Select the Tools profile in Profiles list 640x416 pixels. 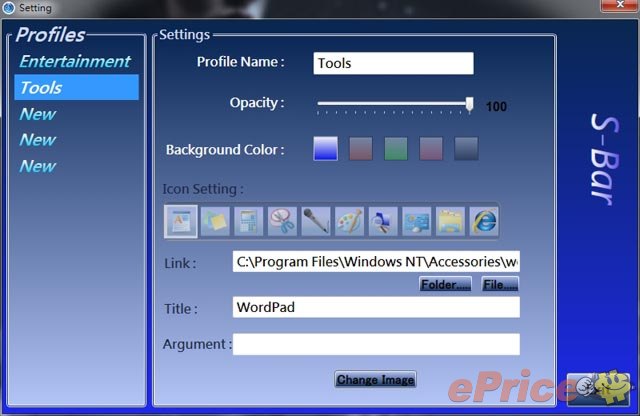click(x=76, y=87)
